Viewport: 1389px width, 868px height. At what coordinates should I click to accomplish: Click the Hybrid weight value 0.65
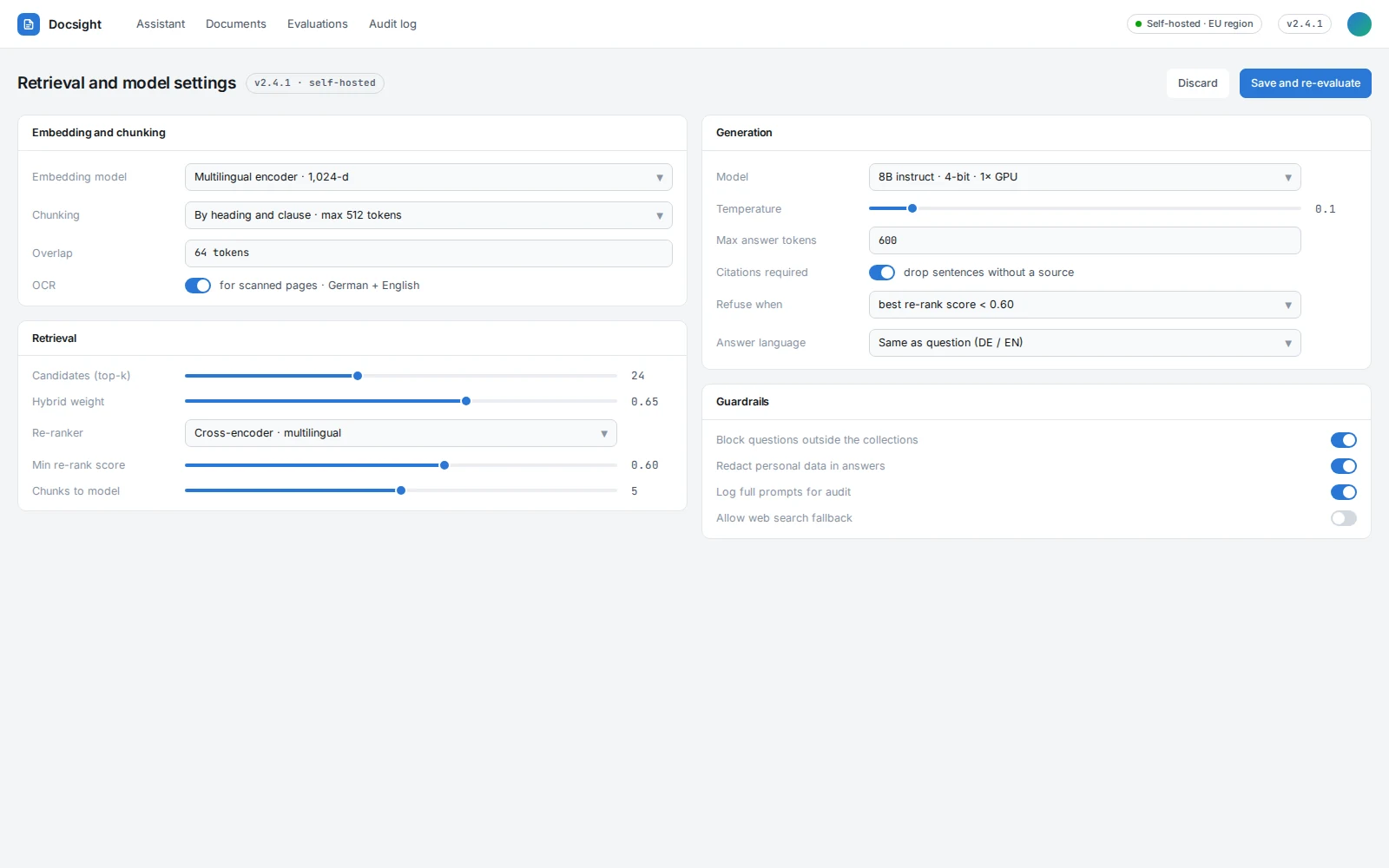click(x=645, y=402)
